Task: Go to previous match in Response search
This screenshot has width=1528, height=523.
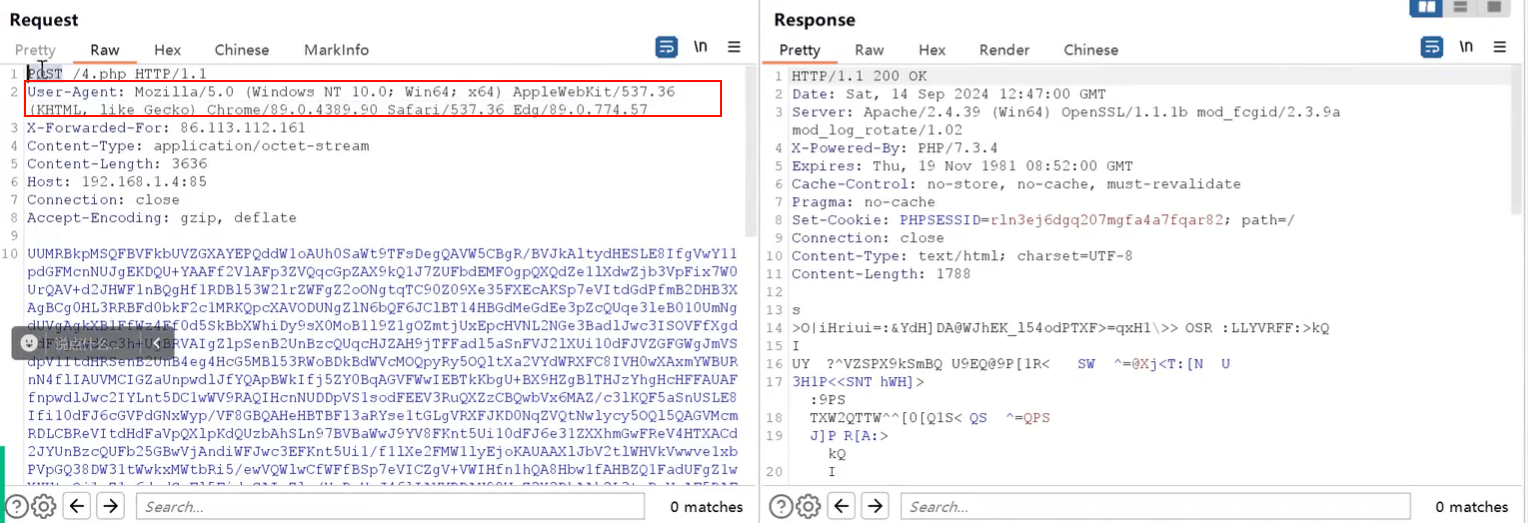Action: click(843, 506)
